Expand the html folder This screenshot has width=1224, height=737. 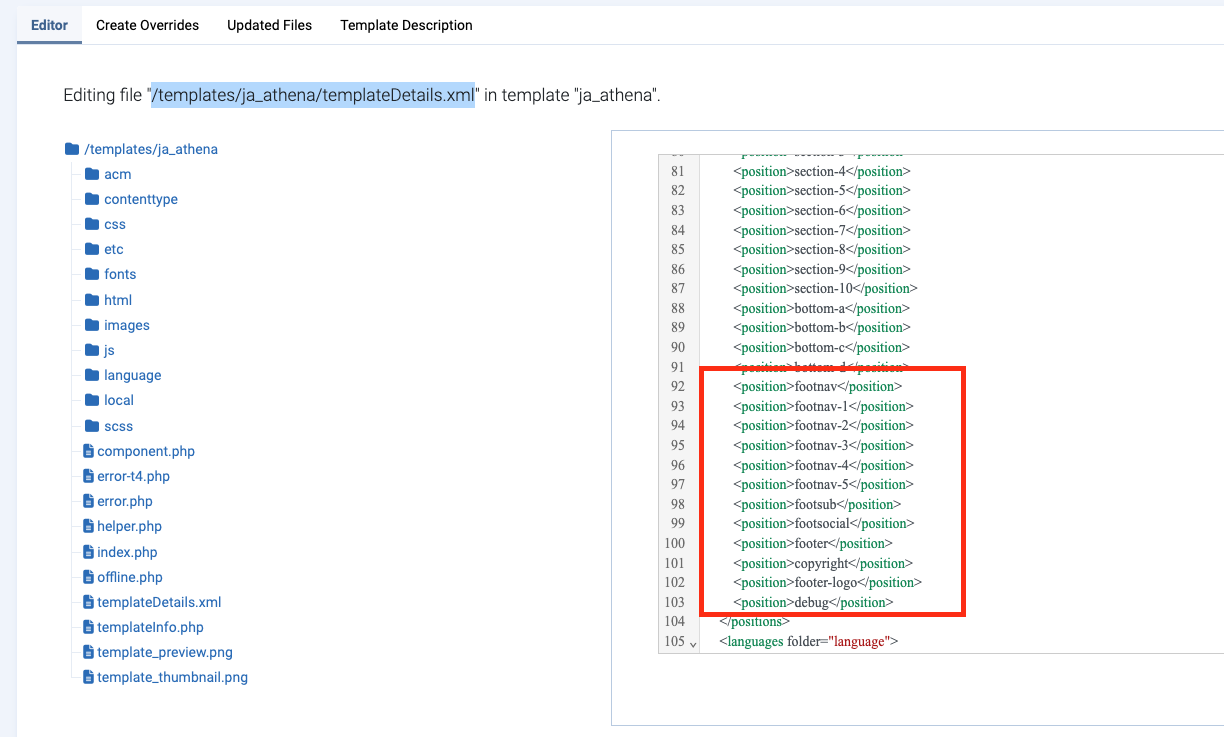coord(117,300)
